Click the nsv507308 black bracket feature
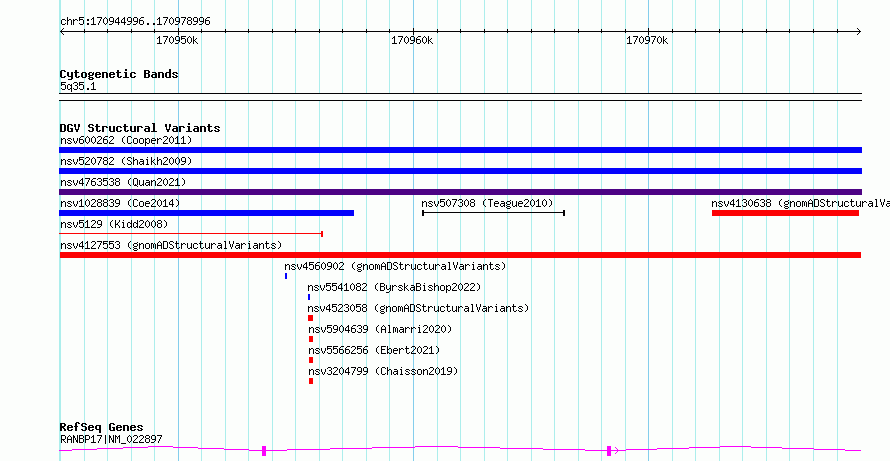The height and width of the screenshot is (461, 890). click(493, 213)
